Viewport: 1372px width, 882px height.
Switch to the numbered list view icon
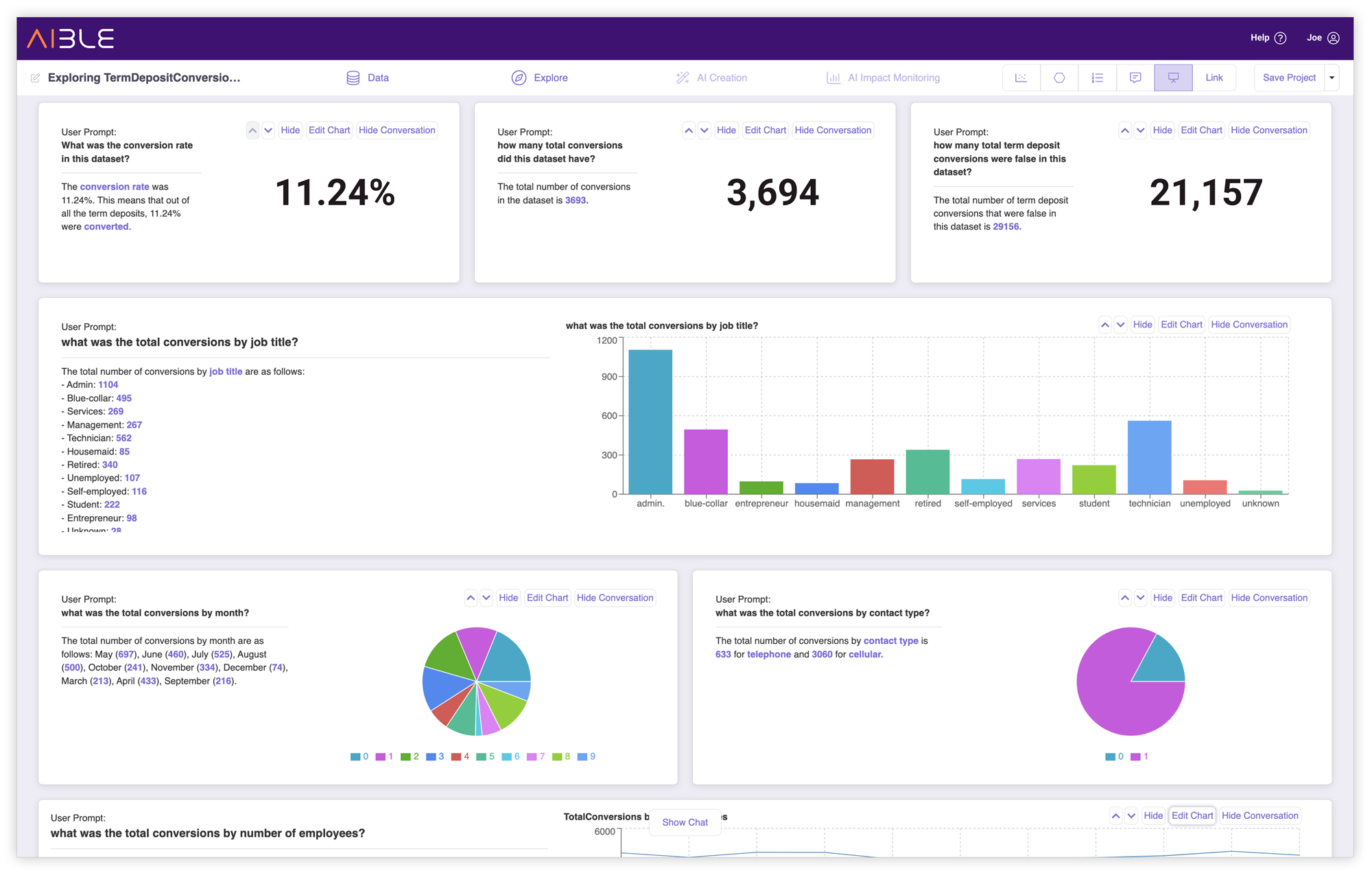coord(1097,78)
